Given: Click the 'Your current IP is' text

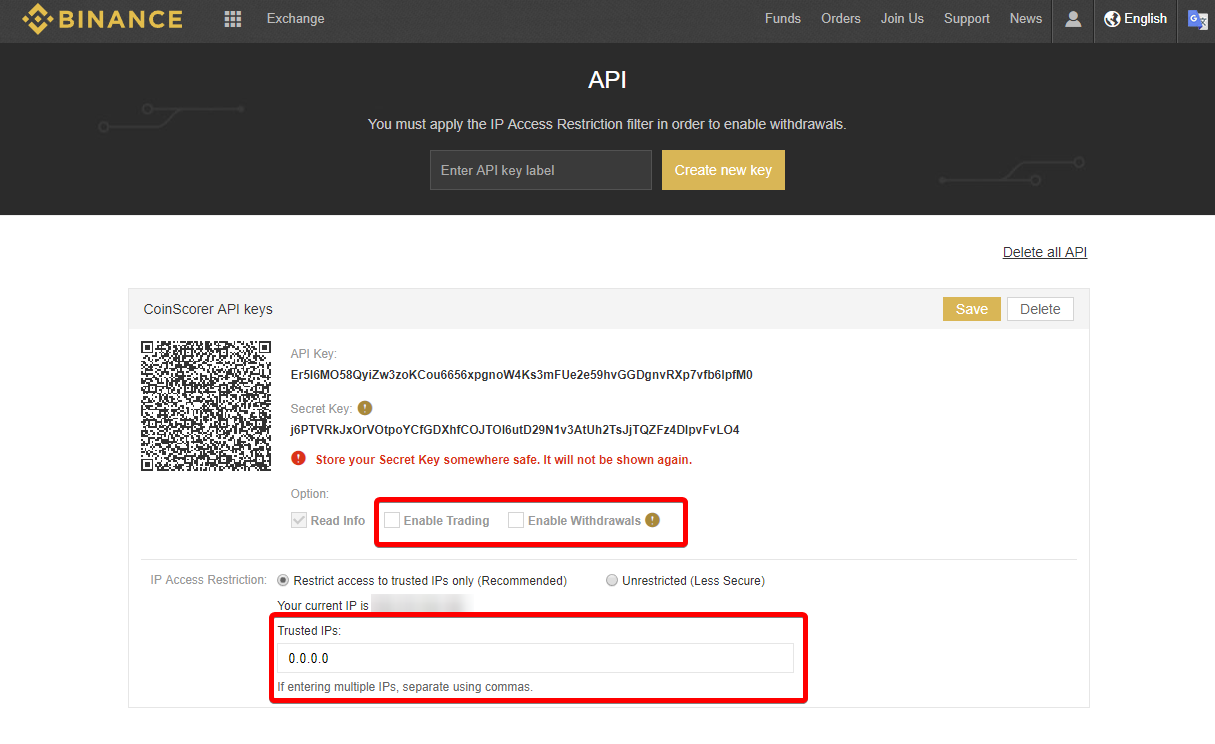Looking at the screenshot, I should [x=323, y=605].
